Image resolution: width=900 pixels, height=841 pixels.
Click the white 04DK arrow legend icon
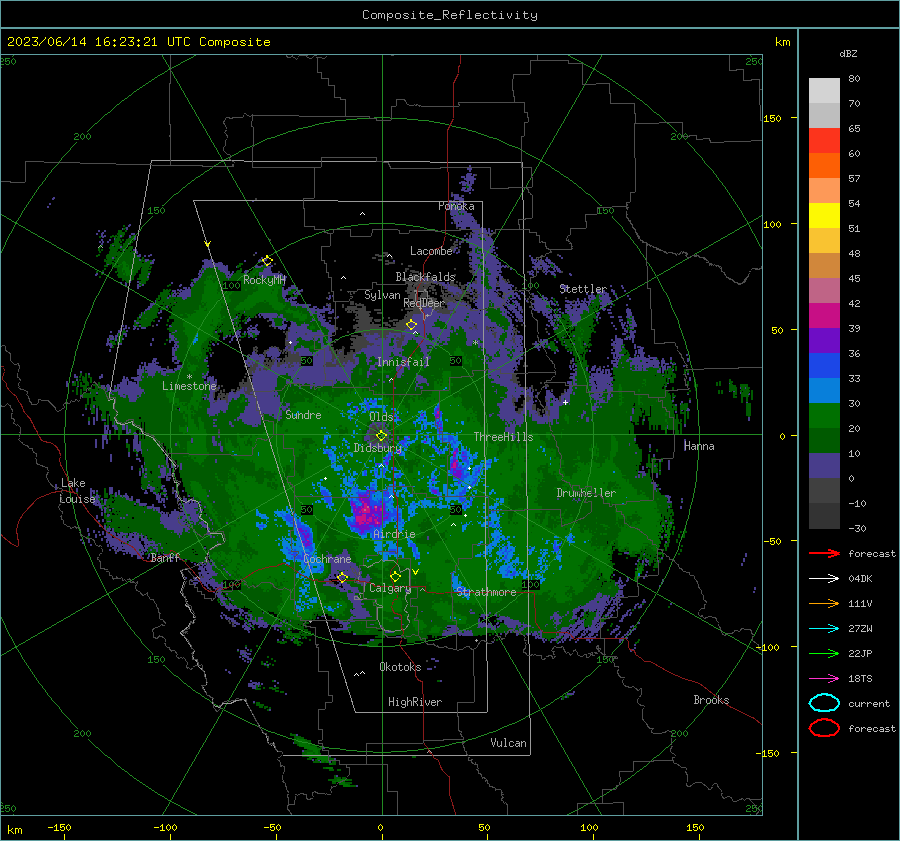pyautogui.click(x=824, y=579)
